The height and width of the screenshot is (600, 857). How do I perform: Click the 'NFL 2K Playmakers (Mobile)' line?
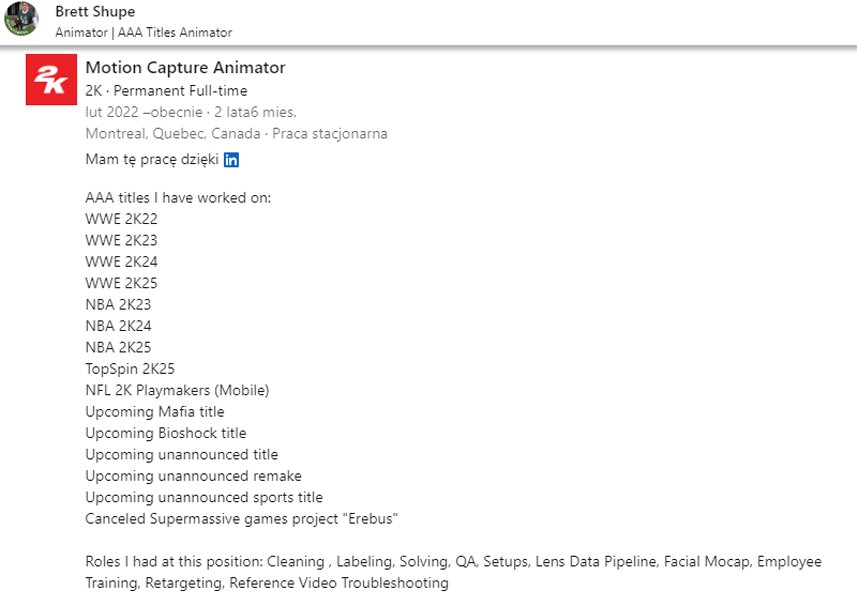click(x=177, y=390)
